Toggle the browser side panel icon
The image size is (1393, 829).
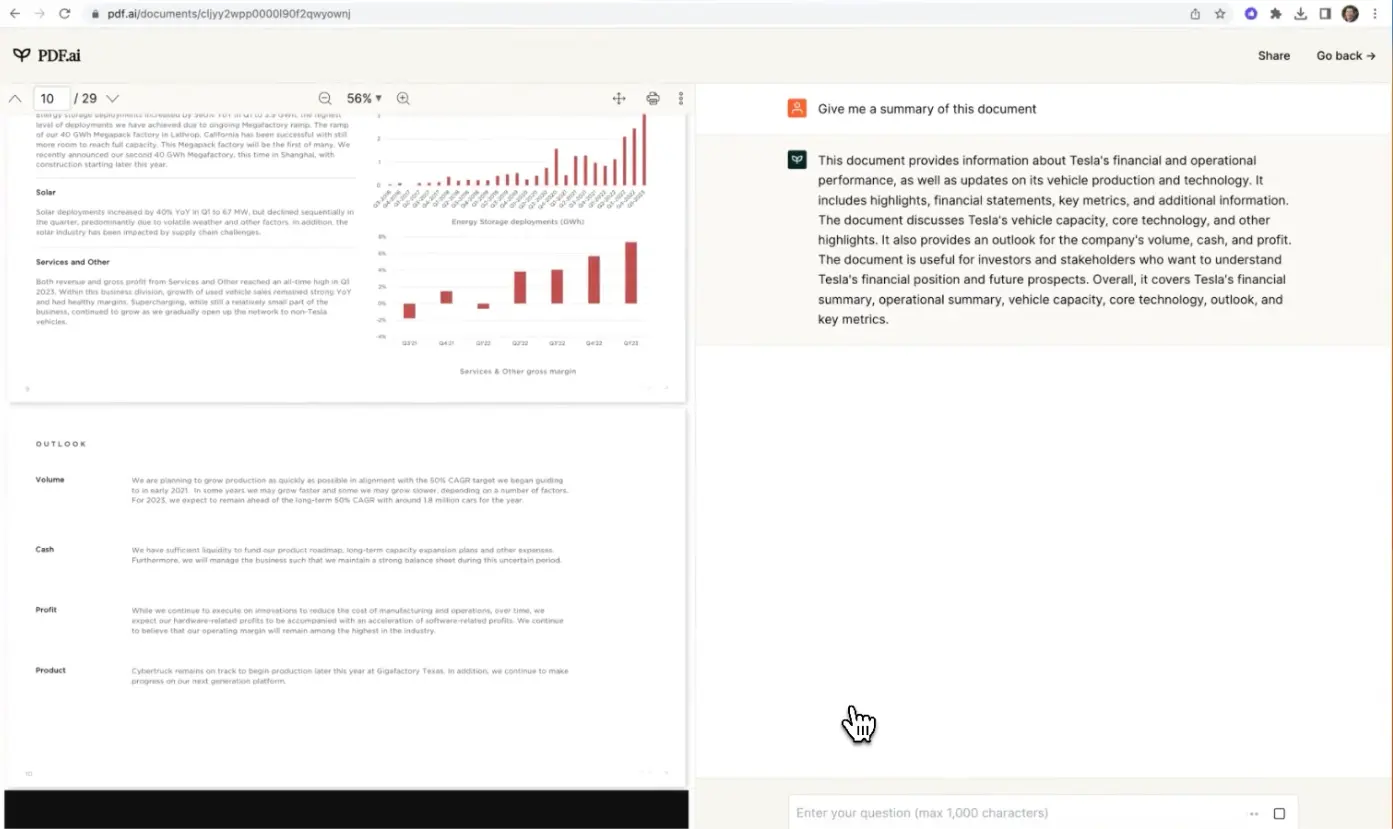tap(1323, 13)
